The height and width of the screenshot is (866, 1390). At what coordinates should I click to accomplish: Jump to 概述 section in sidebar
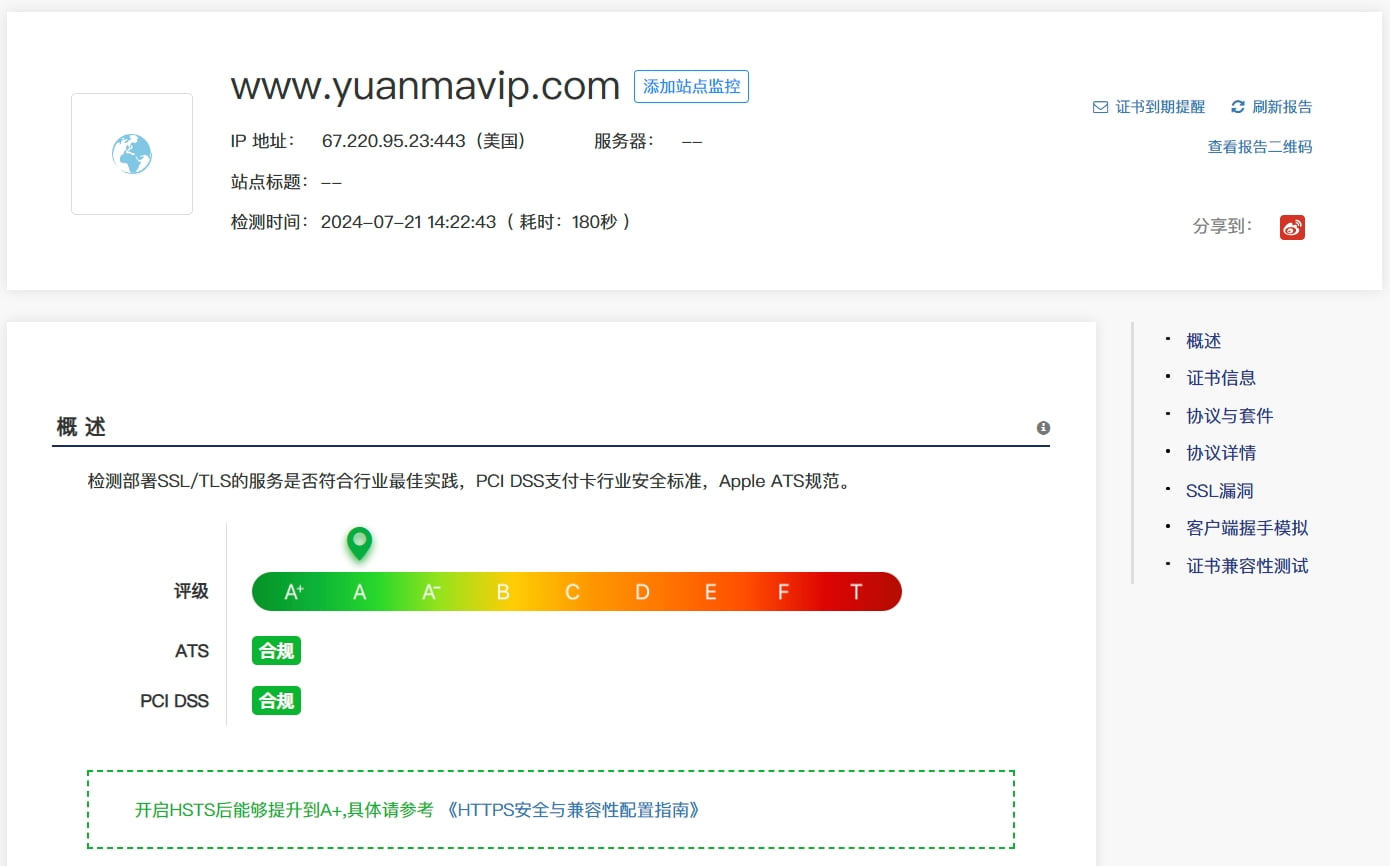tap(1203, 341)
